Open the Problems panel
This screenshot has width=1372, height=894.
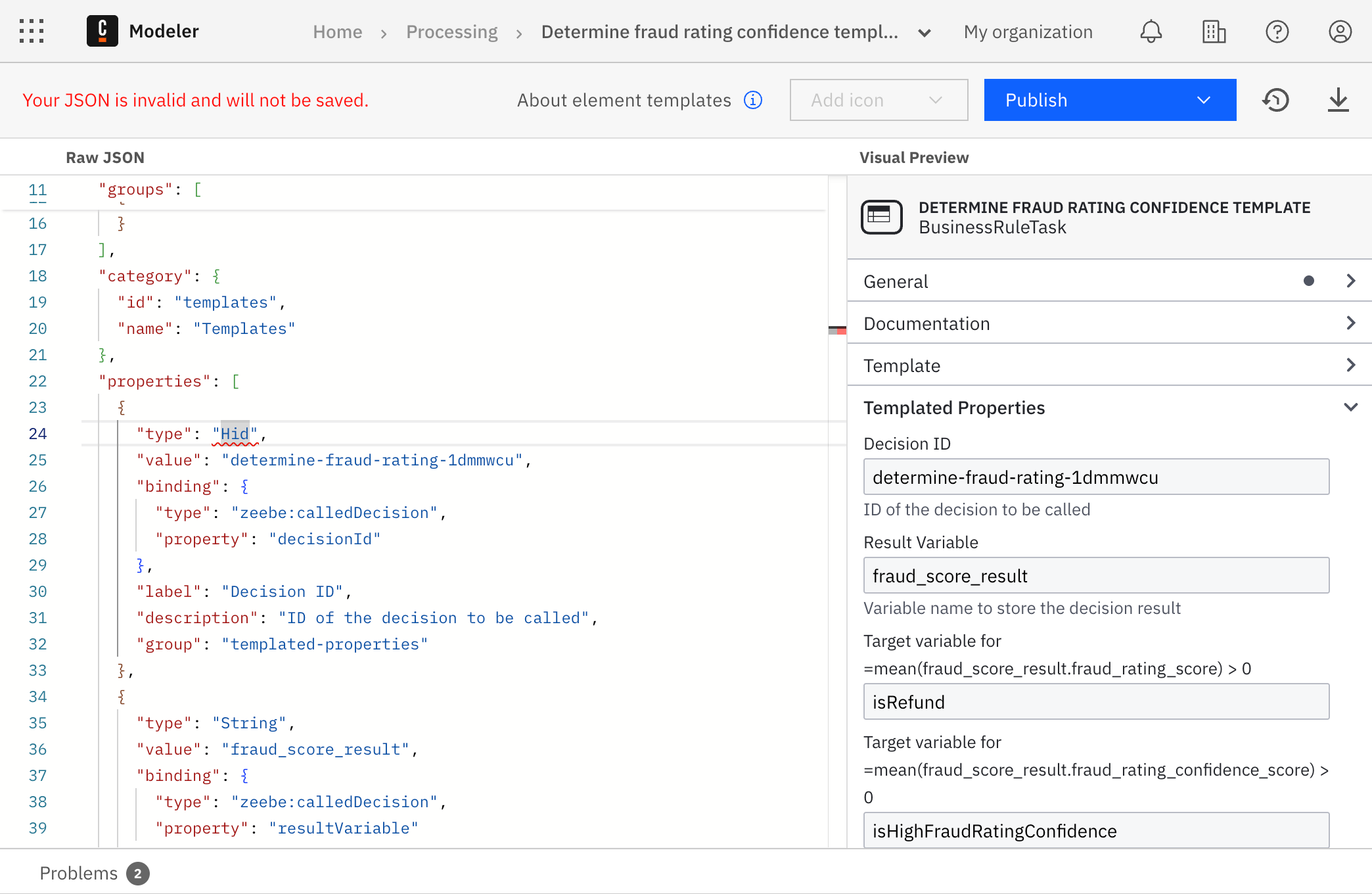79,873
